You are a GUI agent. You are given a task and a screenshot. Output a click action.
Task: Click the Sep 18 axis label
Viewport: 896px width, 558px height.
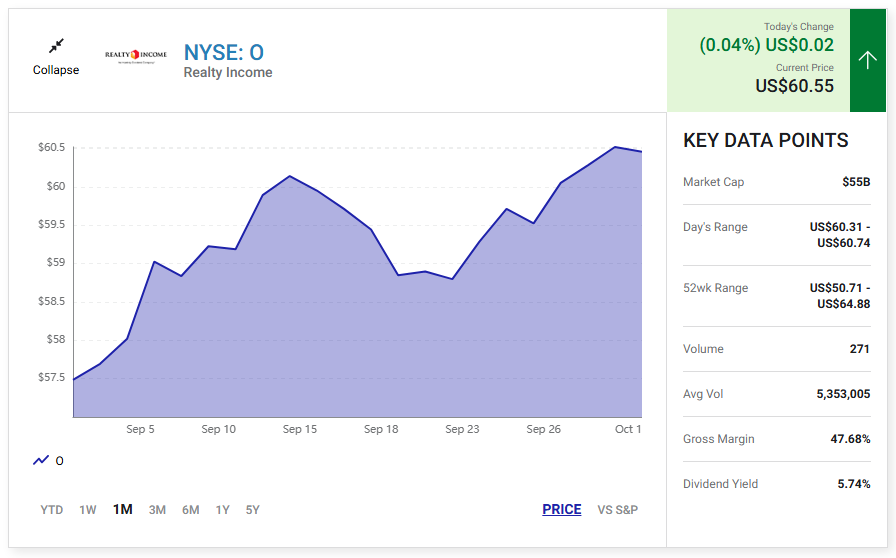[381, 429]
